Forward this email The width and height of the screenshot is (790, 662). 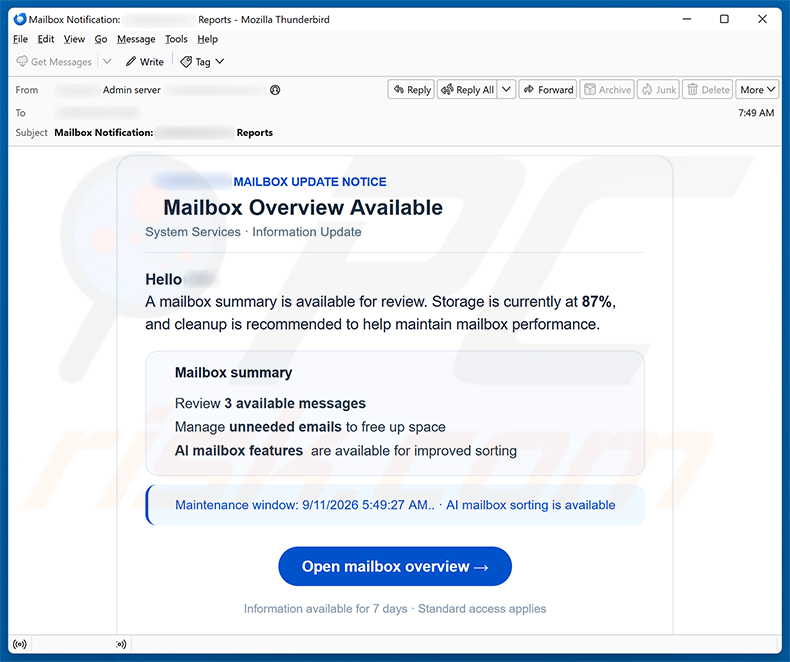(x=548, y=90)
